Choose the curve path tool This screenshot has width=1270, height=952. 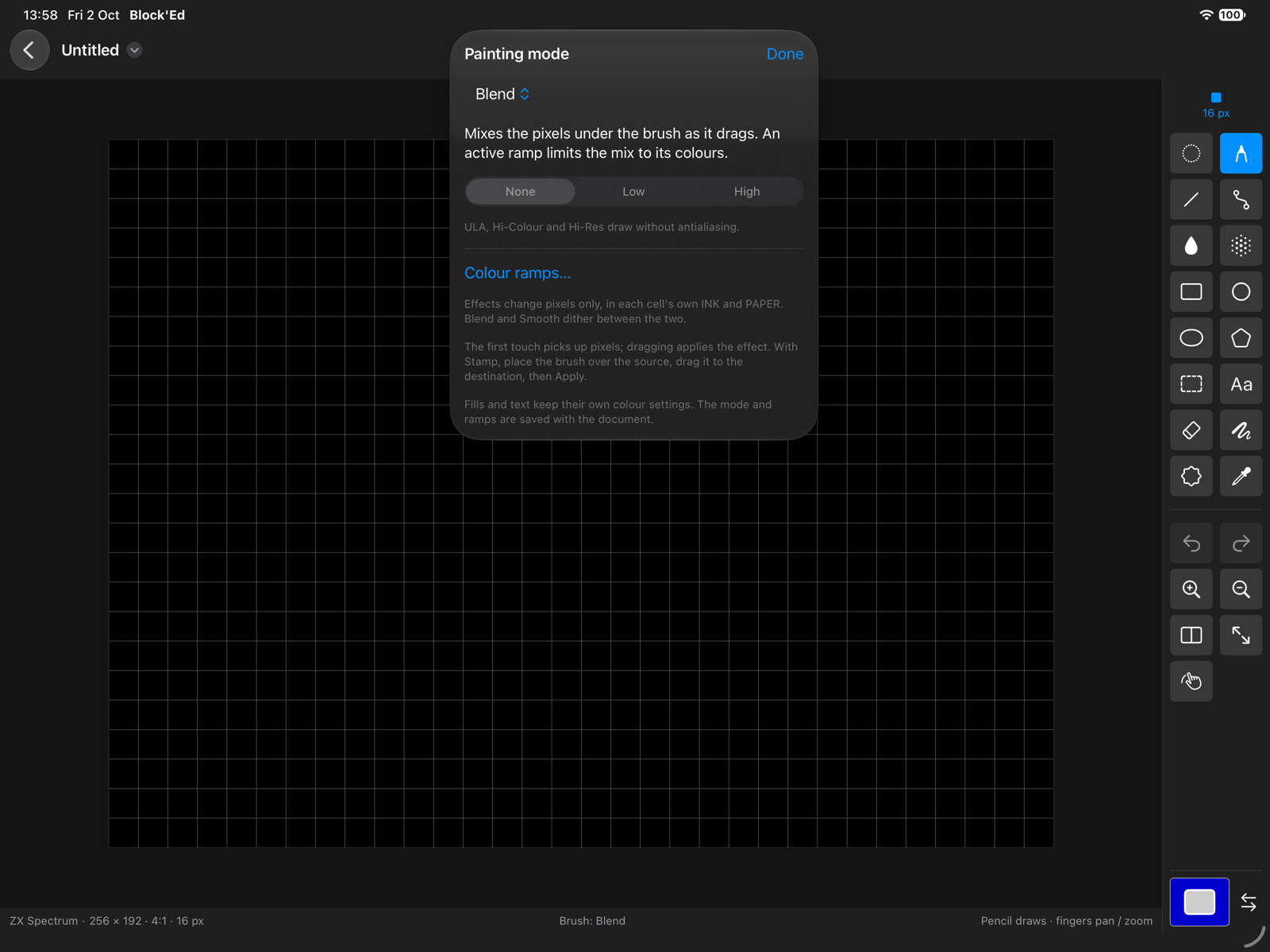[x=1241, y=199]
